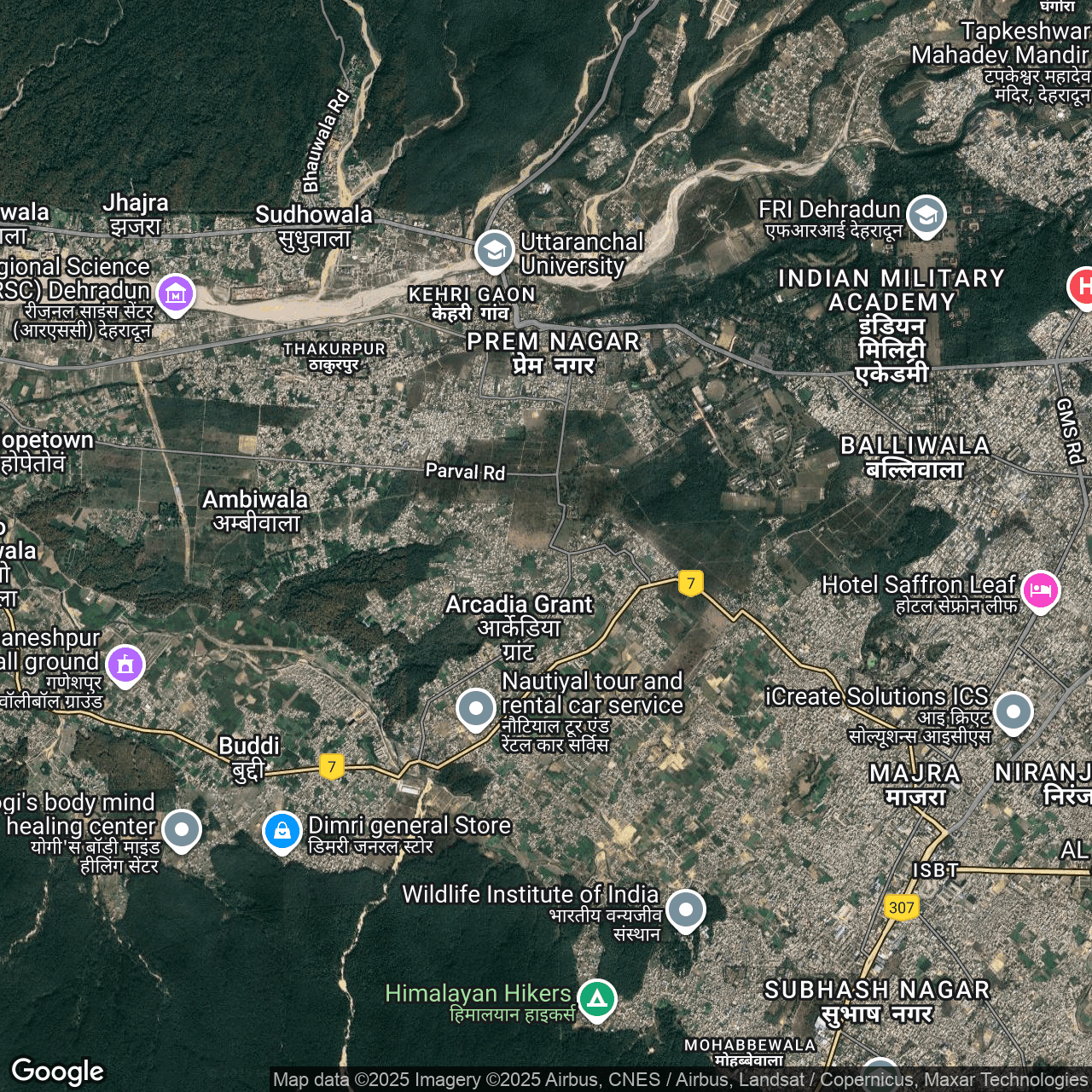This screenshot has width=1092, height=1092.
Task: Select the Dimri general Store shopping pin
Action: (282, 831)
